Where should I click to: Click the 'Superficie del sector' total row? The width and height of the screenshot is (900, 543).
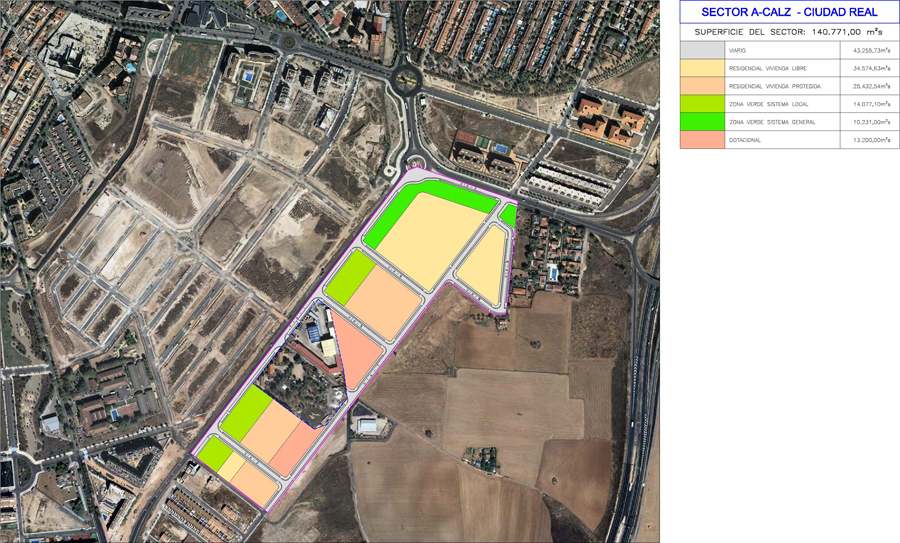pos(789,32)
